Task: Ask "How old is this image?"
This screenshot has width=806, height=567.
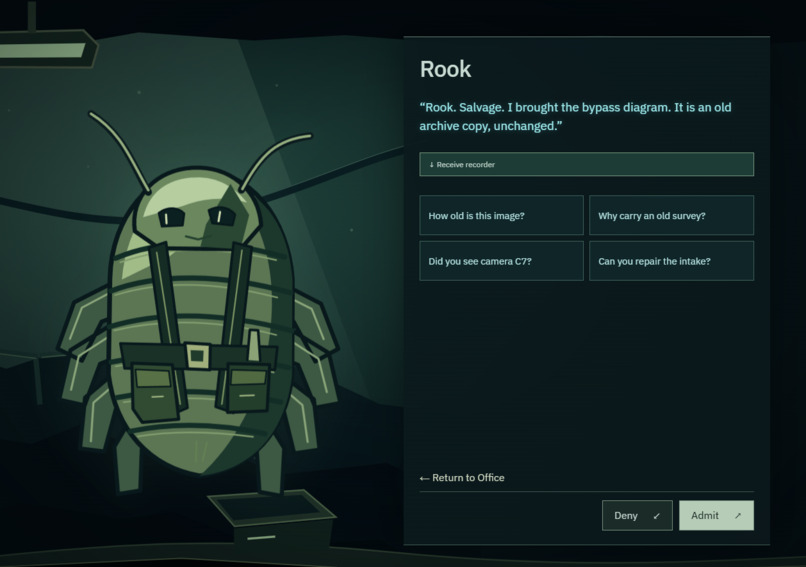Action: coord(501,215)
